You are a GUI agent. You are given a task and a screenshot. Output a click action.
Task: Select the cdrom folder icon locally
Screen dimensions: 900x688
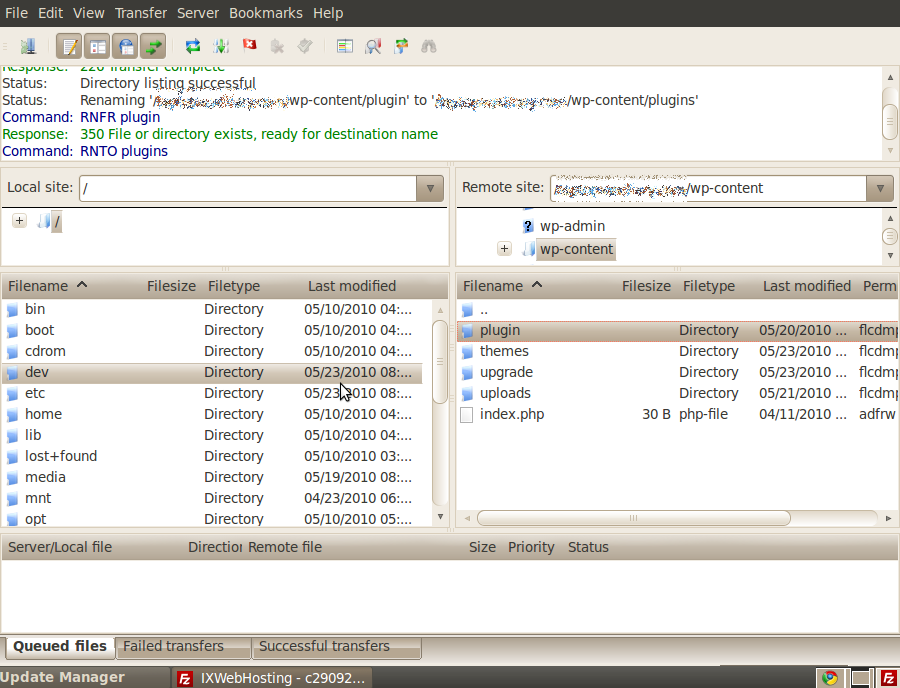click(13, 352)
